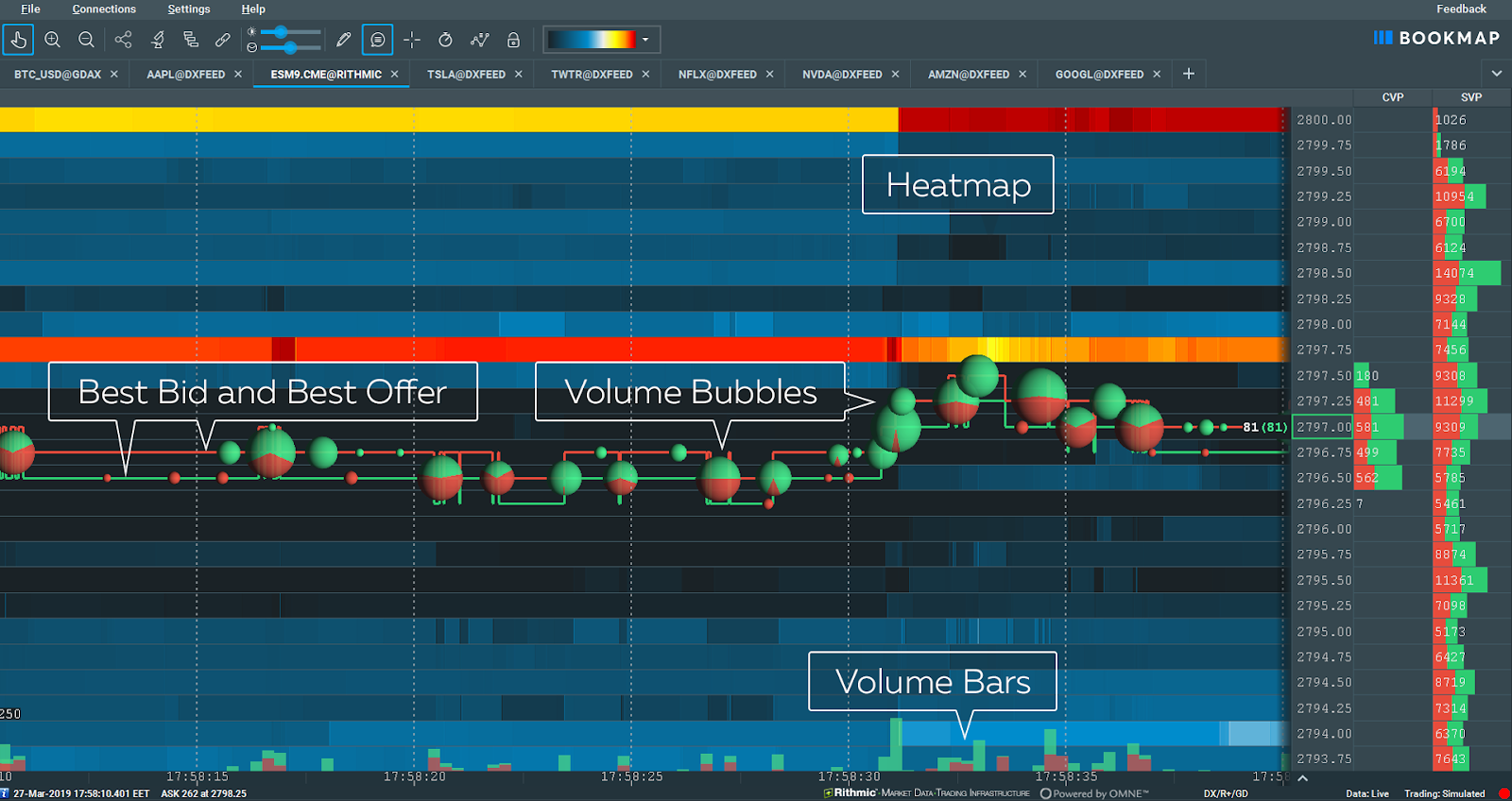This screenshot has height=801, width=1512.
Task: Open the heatmap color scheme dropdown
Action: pos(602,40)
